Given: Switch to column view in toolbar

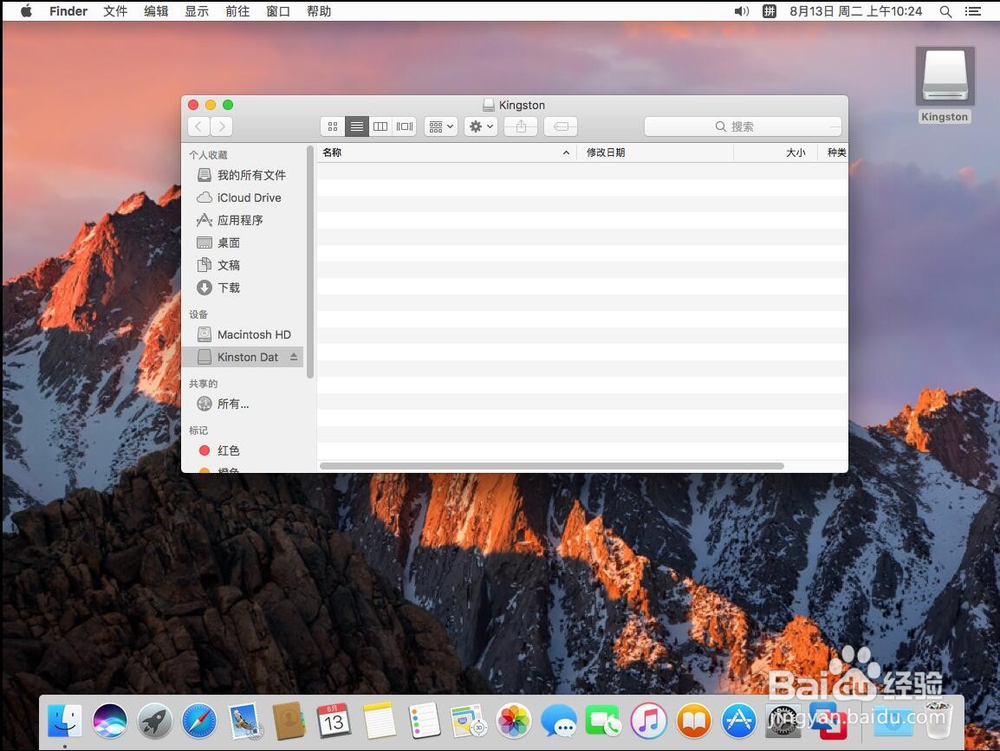Looking at the screenshot, I should point(380,126).
